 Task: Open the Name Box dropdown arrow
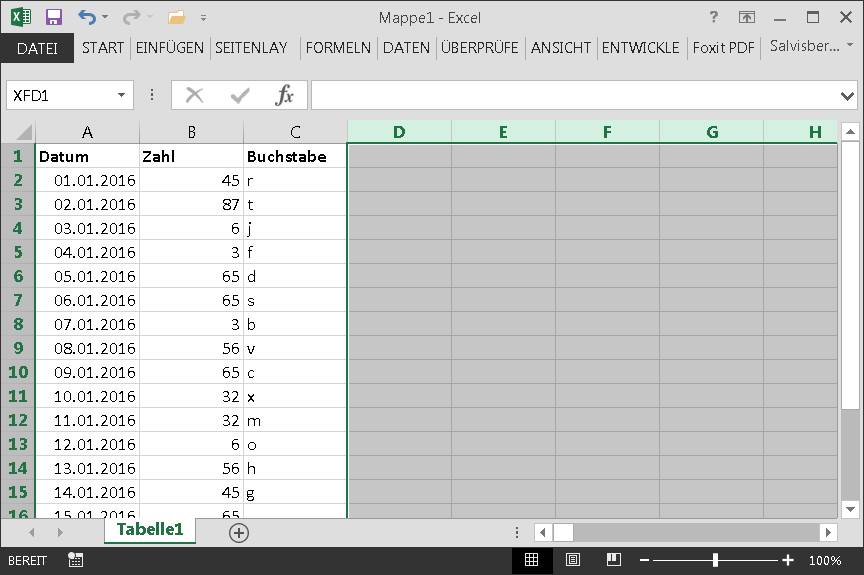(x=121, y=95)
